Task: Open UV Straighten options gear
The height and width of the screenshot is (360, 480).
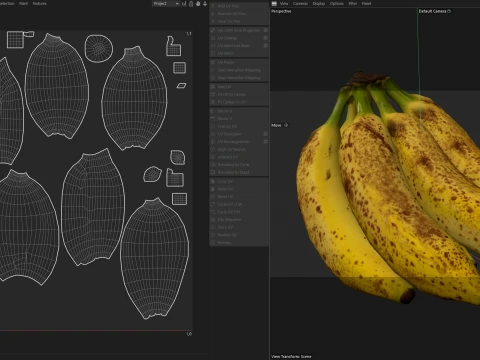Action: (x=265, y=134)
